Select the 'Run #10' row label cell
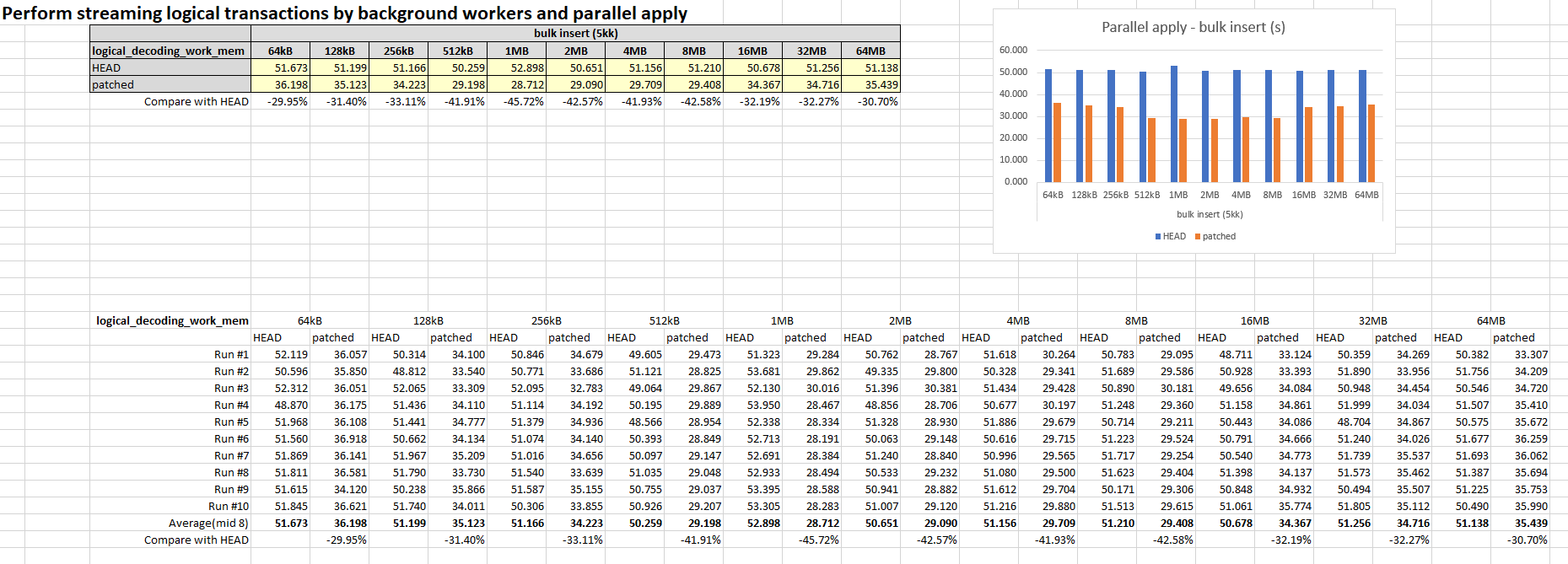 [228, 507]
